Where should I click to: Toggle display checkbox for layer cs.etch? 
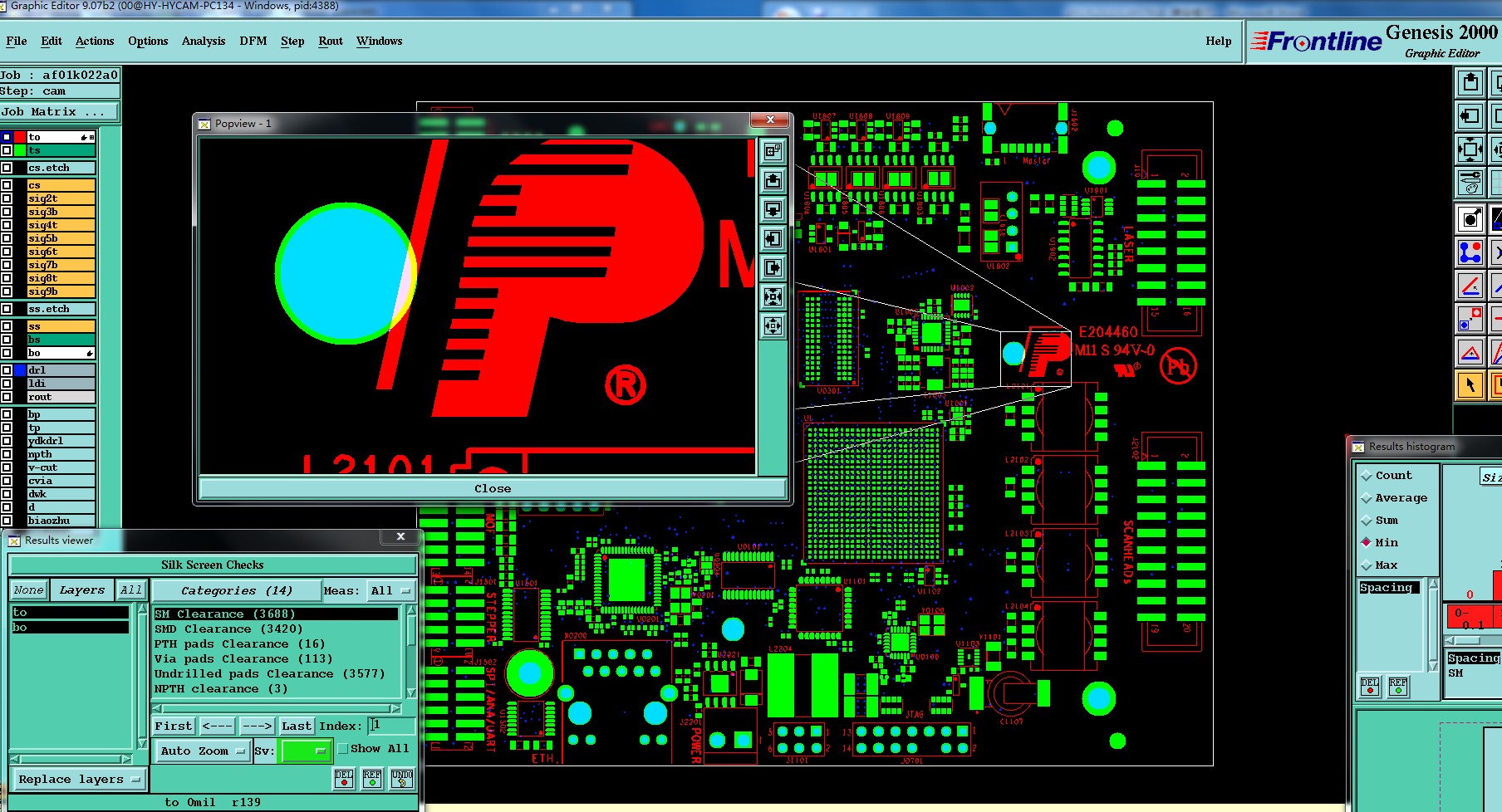(7, 168)
